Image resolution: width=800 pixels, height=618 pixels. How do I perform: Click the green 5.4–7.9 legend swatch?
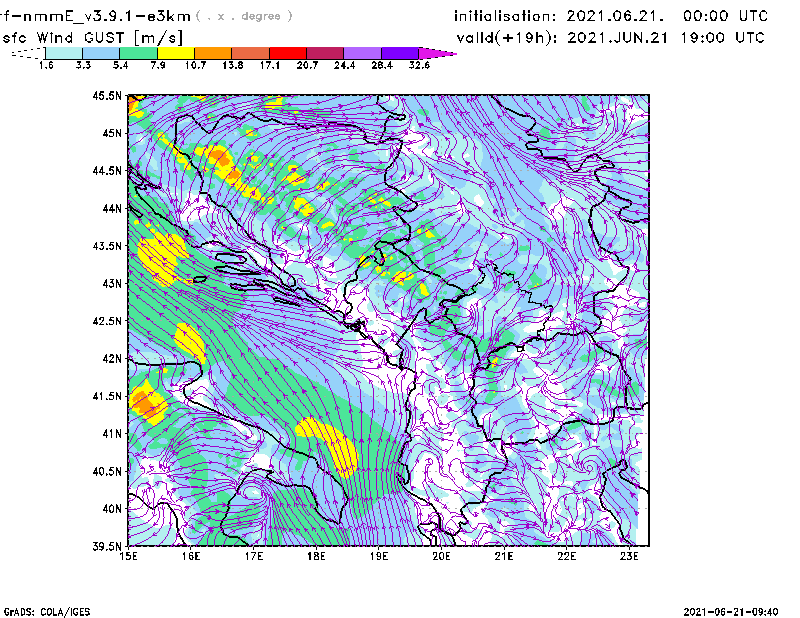(138, 53)
